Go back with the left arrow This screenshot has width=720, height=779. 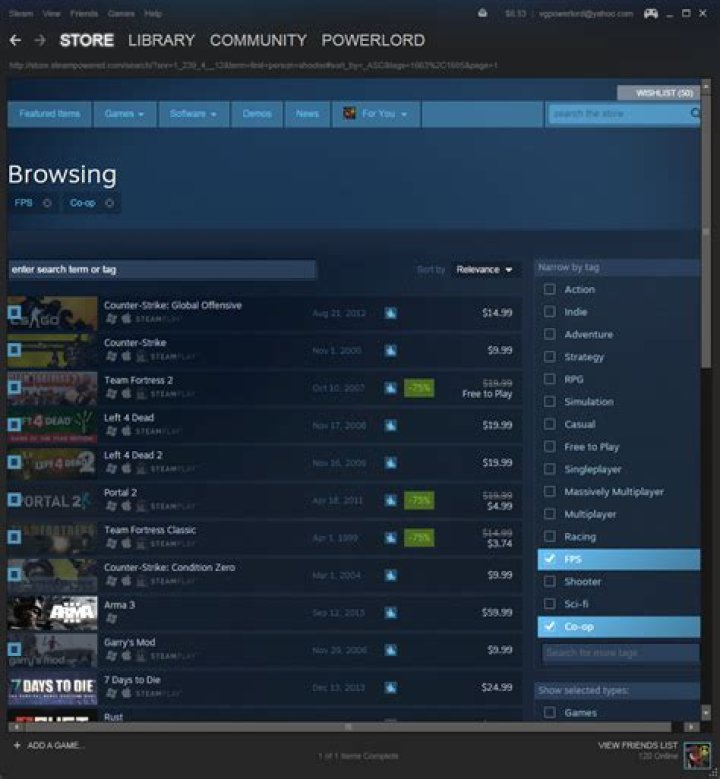(x=15, y=40)
